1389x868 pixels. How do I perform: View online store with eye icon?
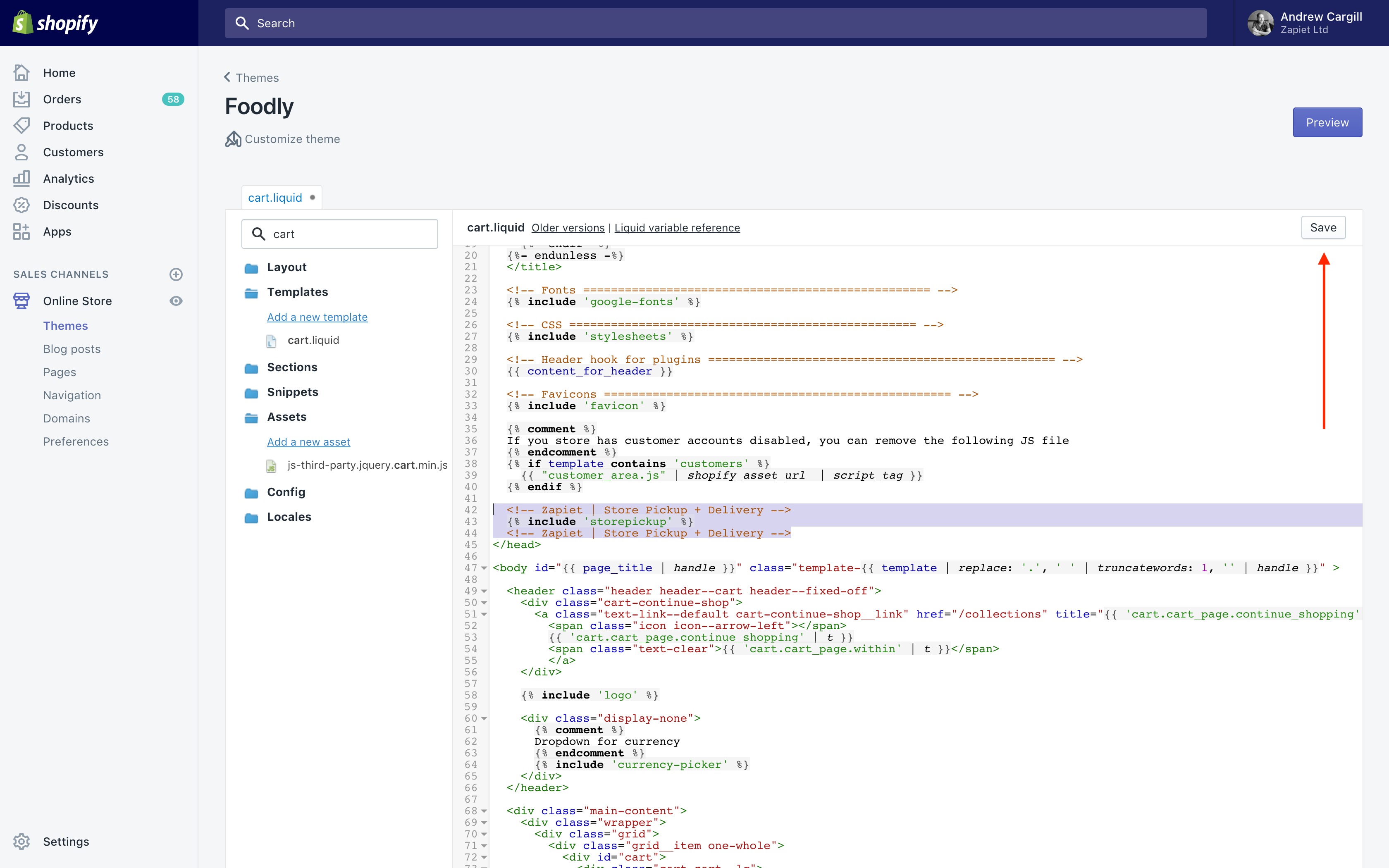pos(176,301)
